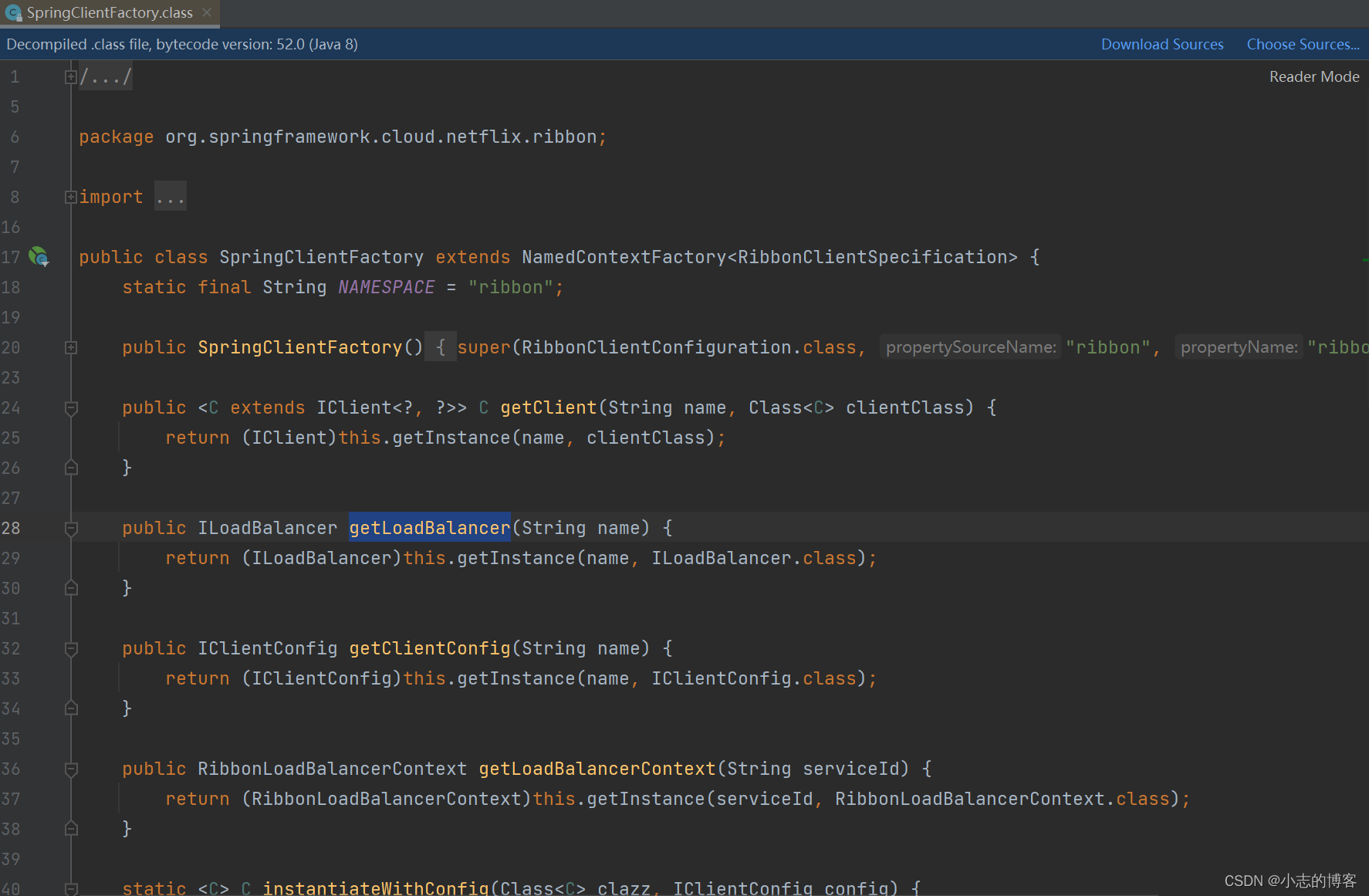Close the SpringClientFactory.class tab
Image resolution: width=1369 pixels, height=896 pixels.
207,12
